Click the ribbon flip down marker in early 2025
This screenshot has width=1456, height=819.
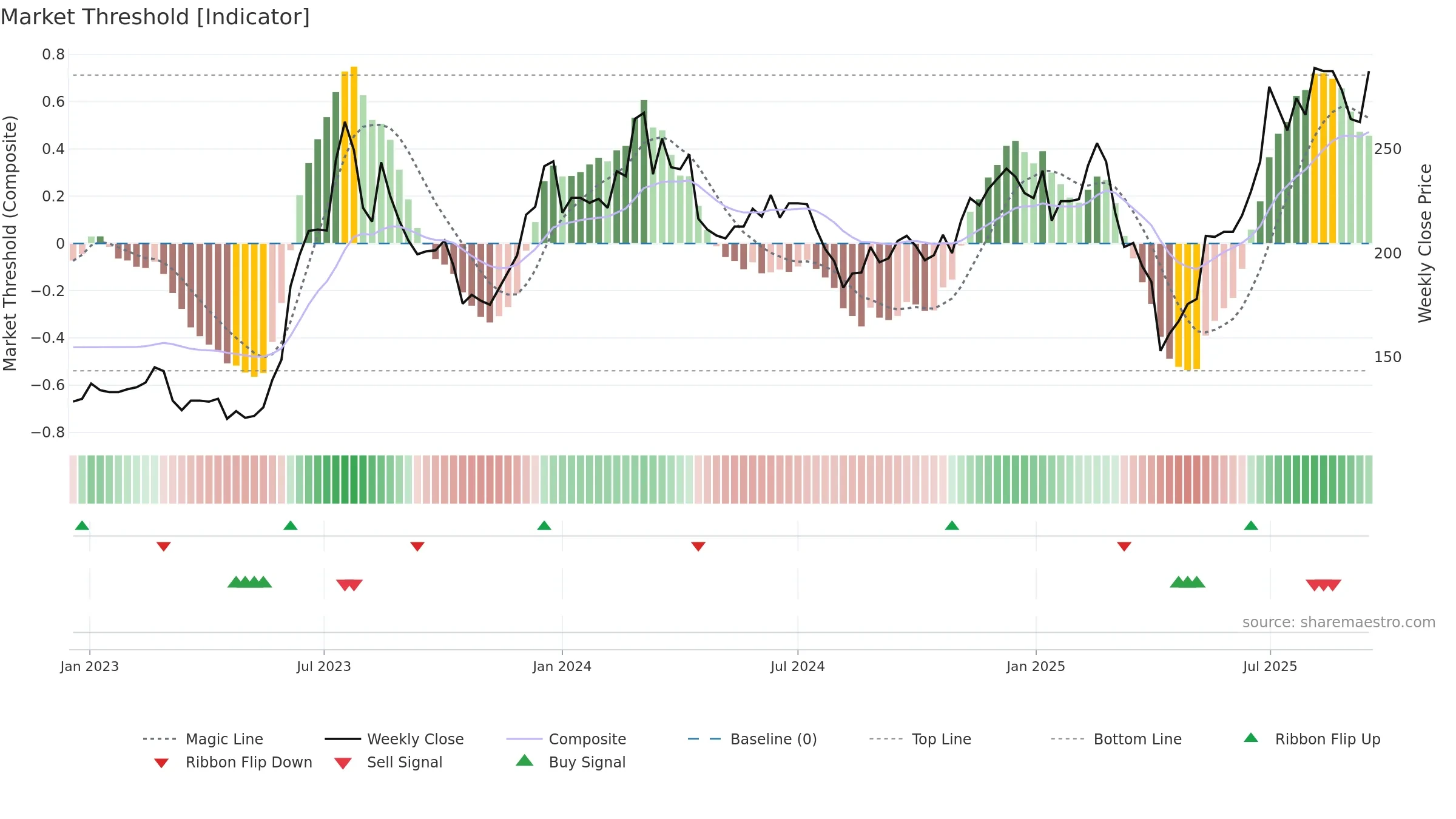point(1124,547)
